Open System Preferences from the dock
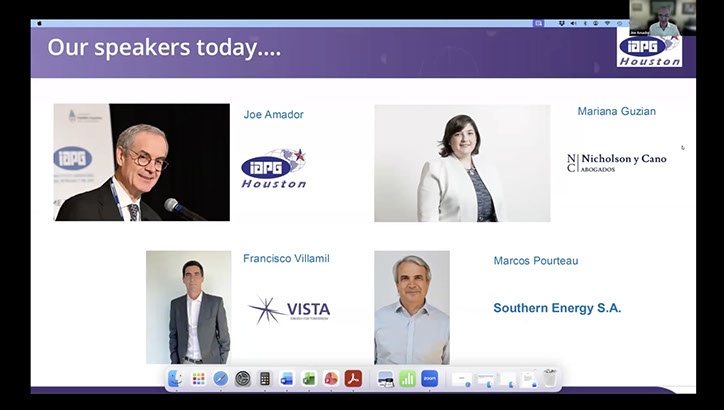The image size is (724, 410). click(x=242, y=379)
